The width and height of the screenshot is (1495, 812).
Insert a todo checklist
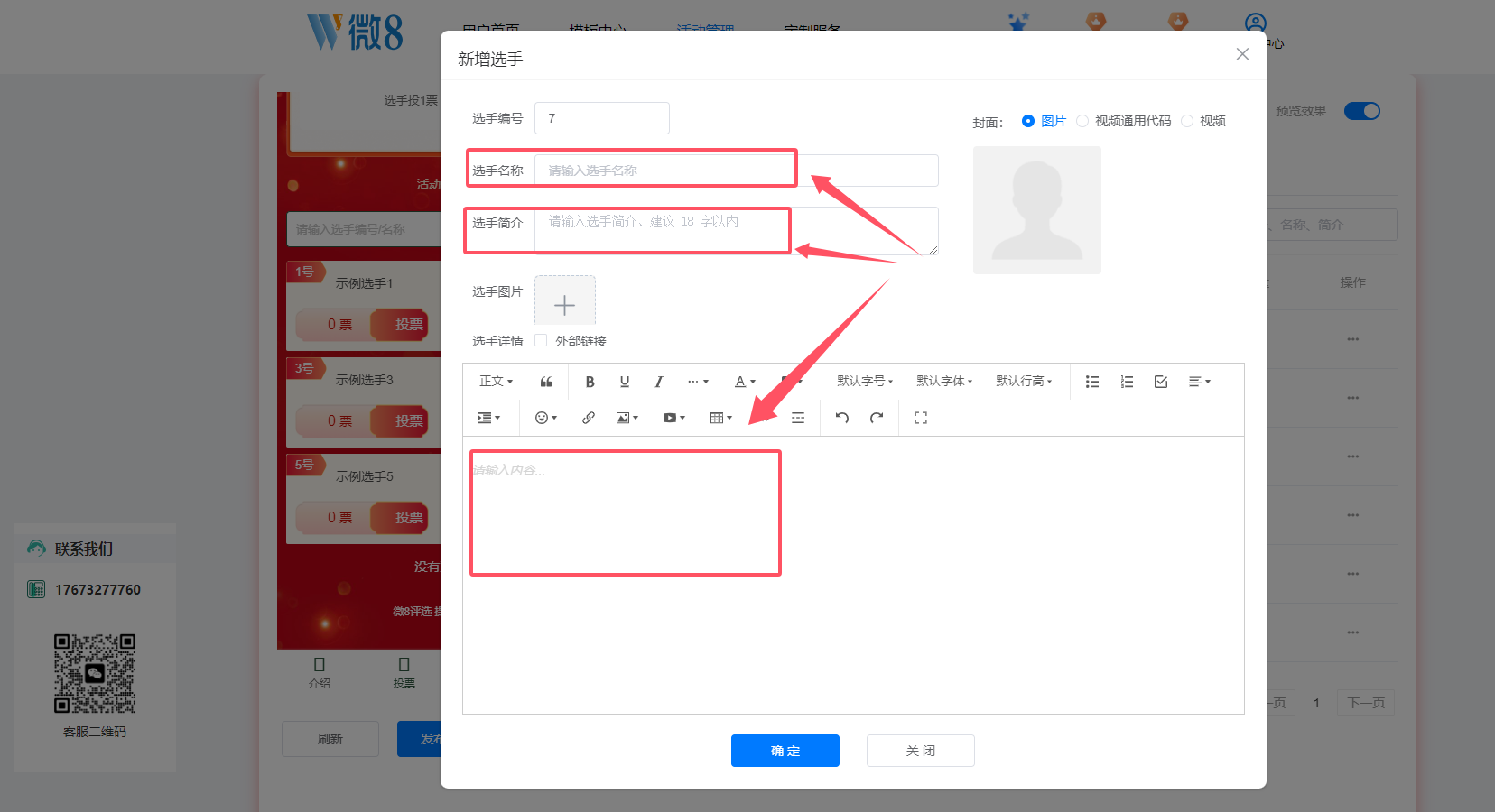(x=1161, y=382)
